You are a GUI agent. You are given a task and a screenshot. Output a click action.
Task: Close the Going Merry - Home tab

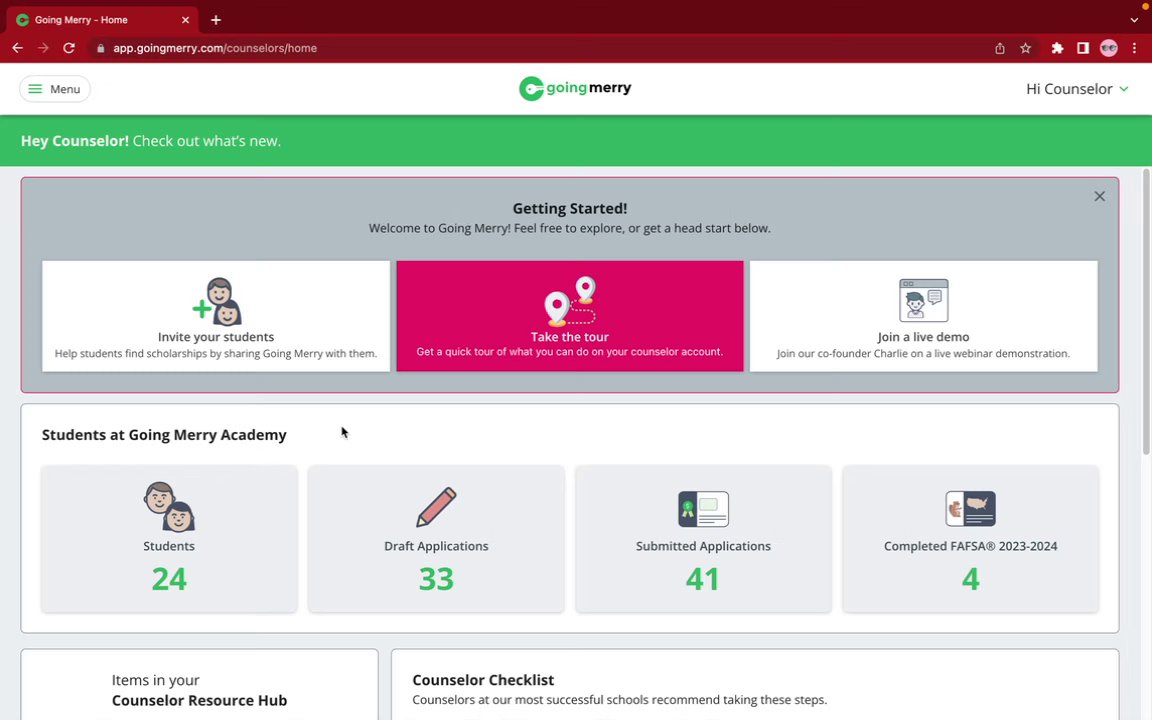(x=185, y=20)
